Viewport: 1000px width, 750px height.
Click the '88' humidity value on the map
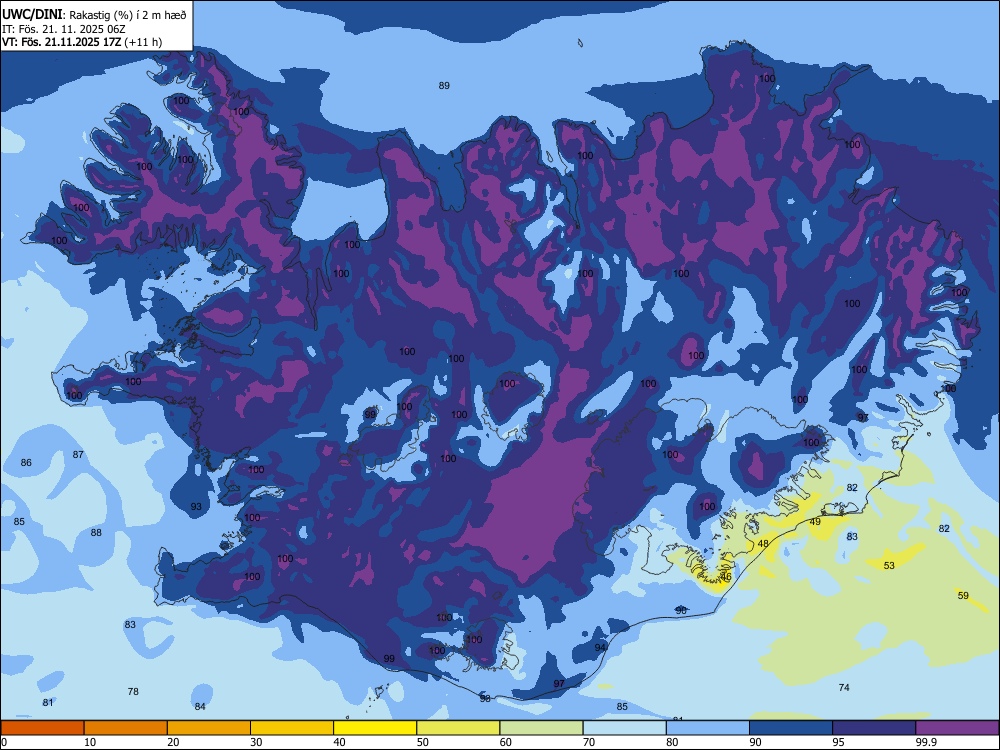click(96, 533)
